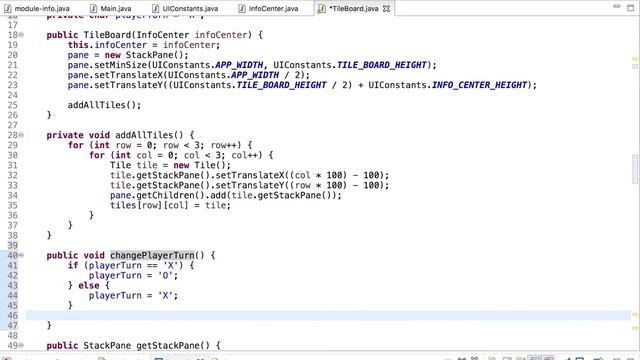Click TILE_BOARD_HEIGHT constant on line 21
Viewport: 640px width, 360px height.
tap(382, 65)
